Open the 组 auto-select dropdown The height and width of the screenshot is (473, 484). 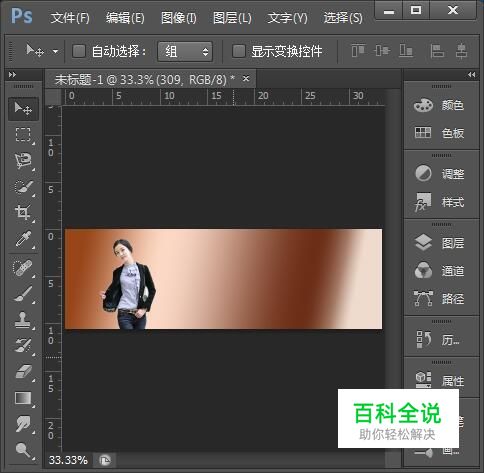(185, 51)
